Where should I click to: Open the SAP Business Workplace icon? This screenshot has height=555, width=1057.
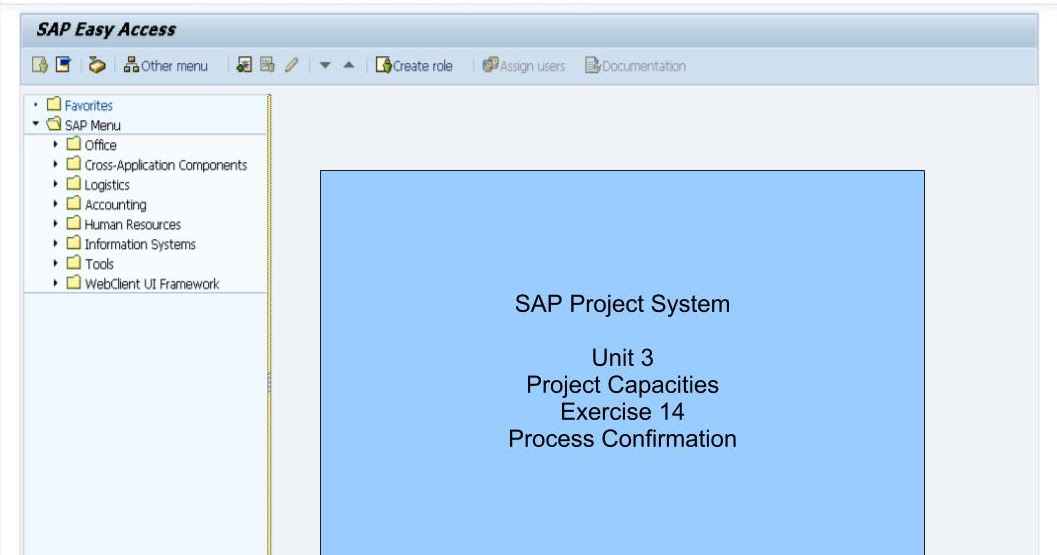97,65
